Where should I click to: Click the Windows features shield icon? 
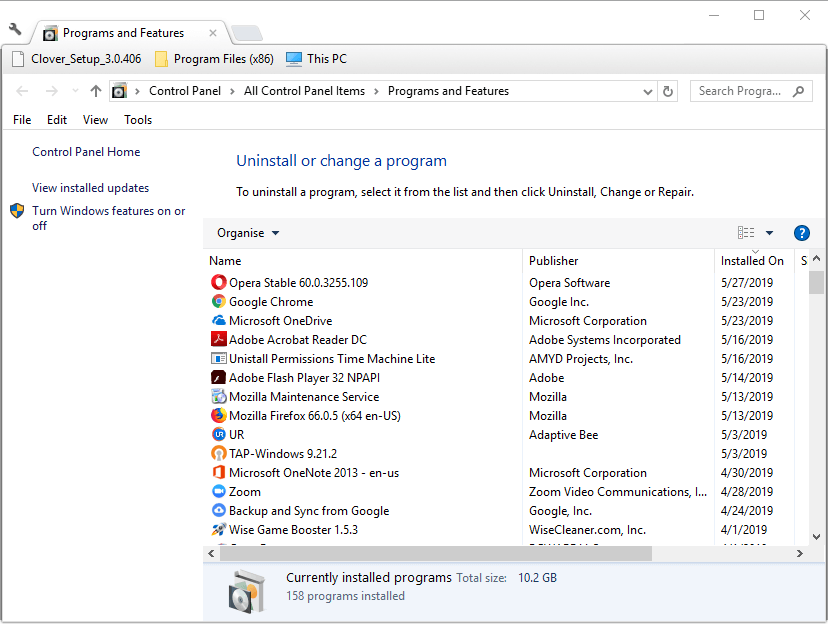click(x=17, y=211)
